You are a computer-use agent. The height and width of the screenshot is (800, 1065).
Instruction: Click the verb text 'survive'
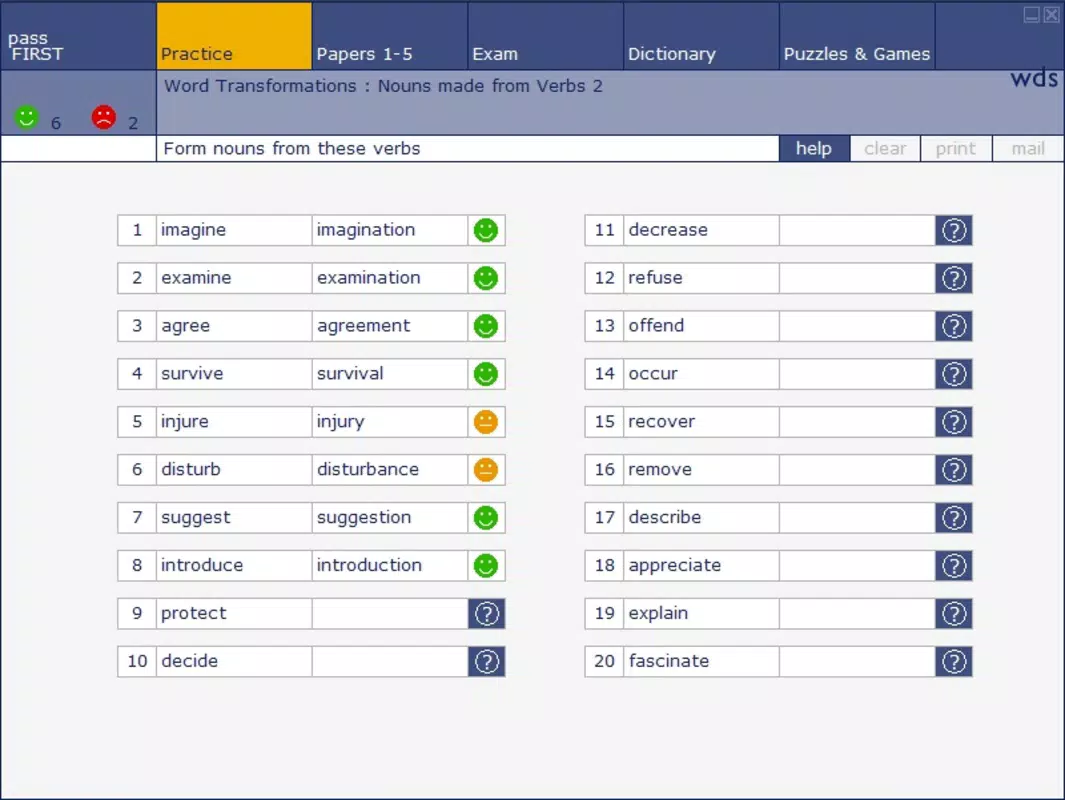point(192,374)
